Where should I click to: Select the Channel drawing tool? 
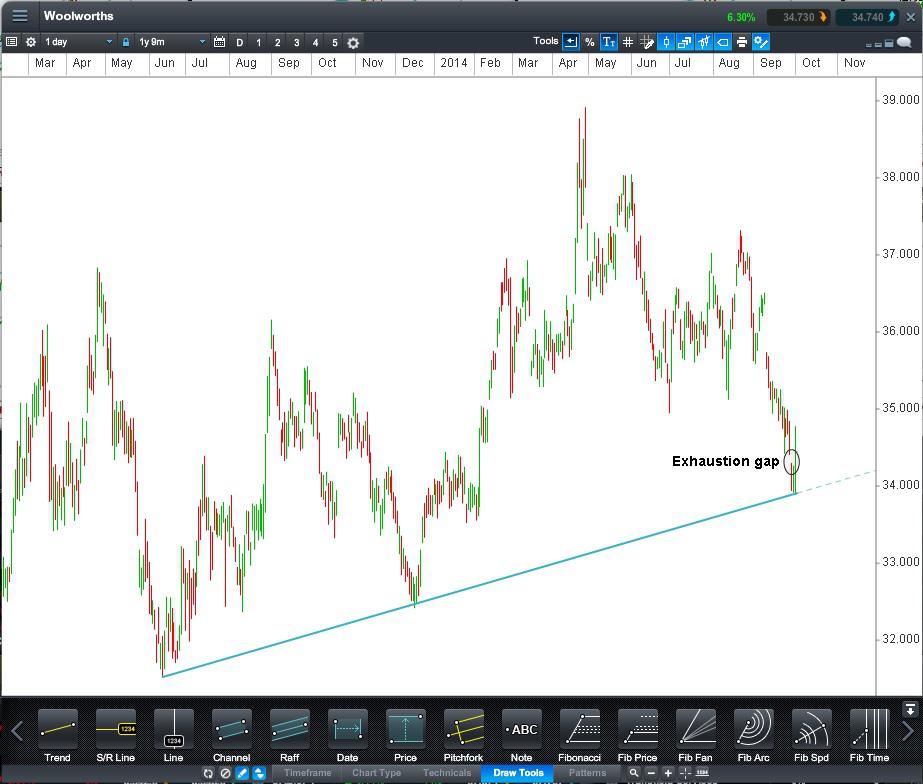[231, 735]
